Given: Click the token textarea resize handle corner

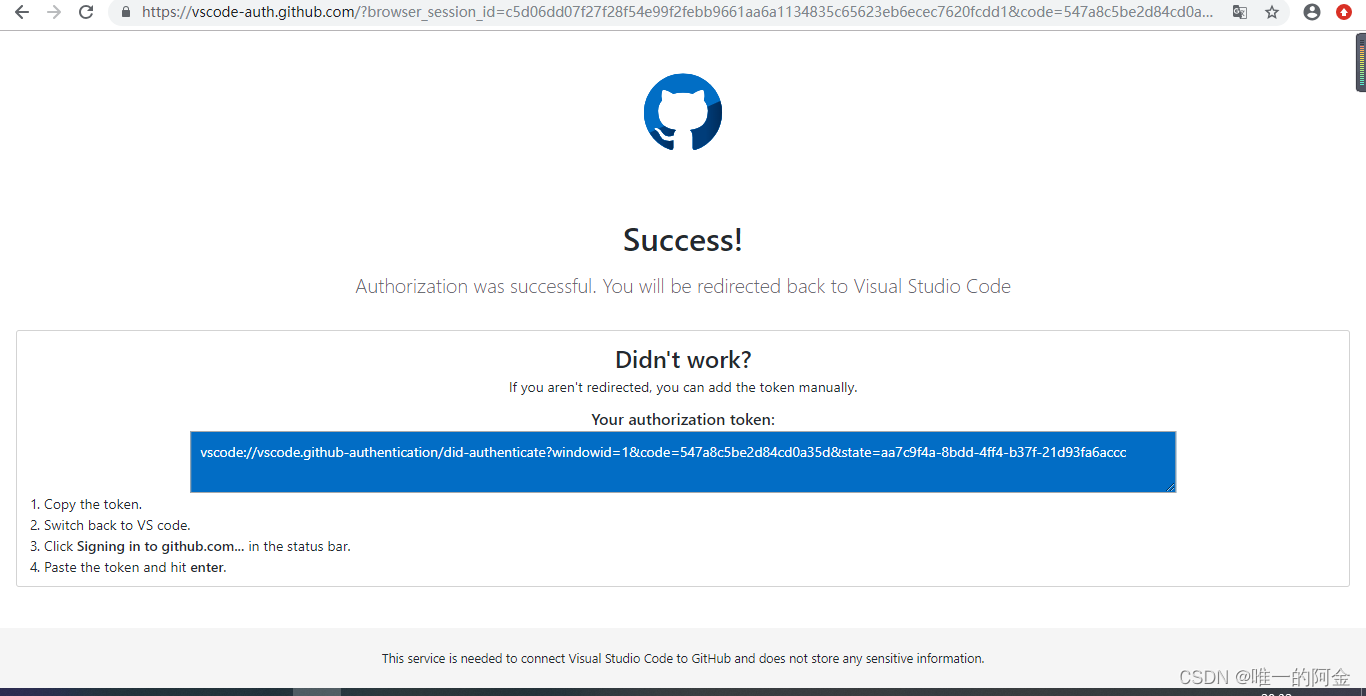Looking at the screenshot, I should point(1170,487).
